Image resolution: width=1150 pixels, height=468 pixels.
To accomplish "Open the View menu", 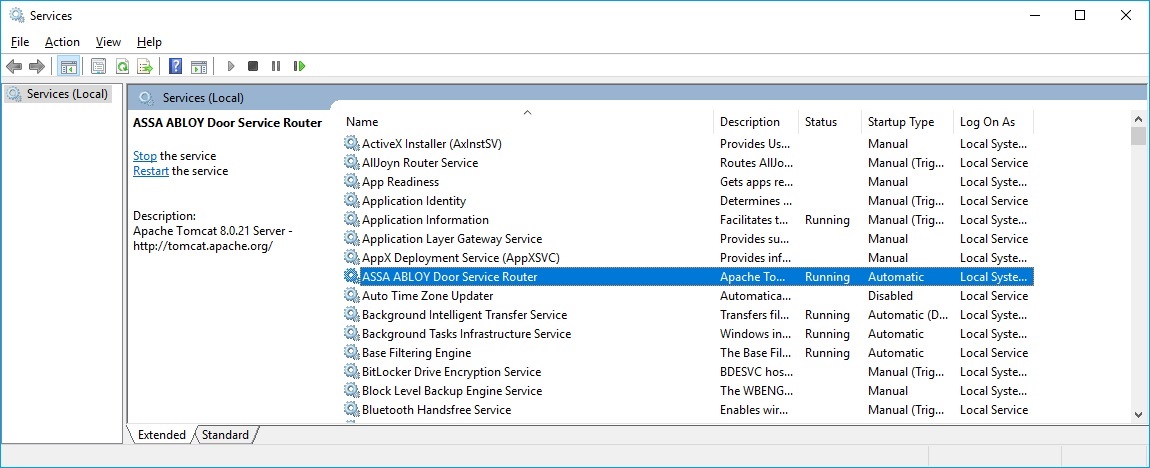I will click(109, 42).
